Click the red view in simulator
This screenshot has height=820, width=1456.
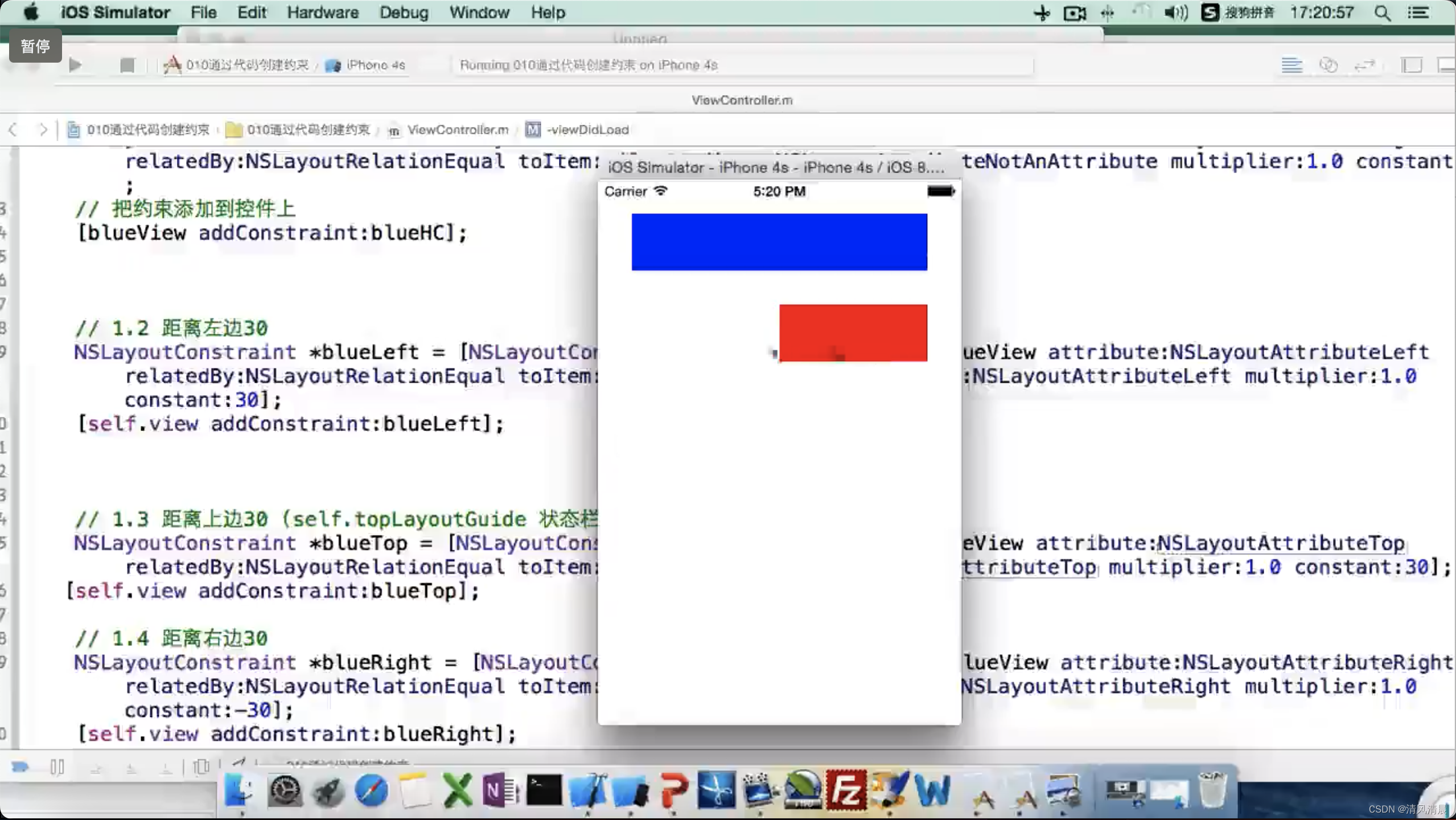click(853, 333)
